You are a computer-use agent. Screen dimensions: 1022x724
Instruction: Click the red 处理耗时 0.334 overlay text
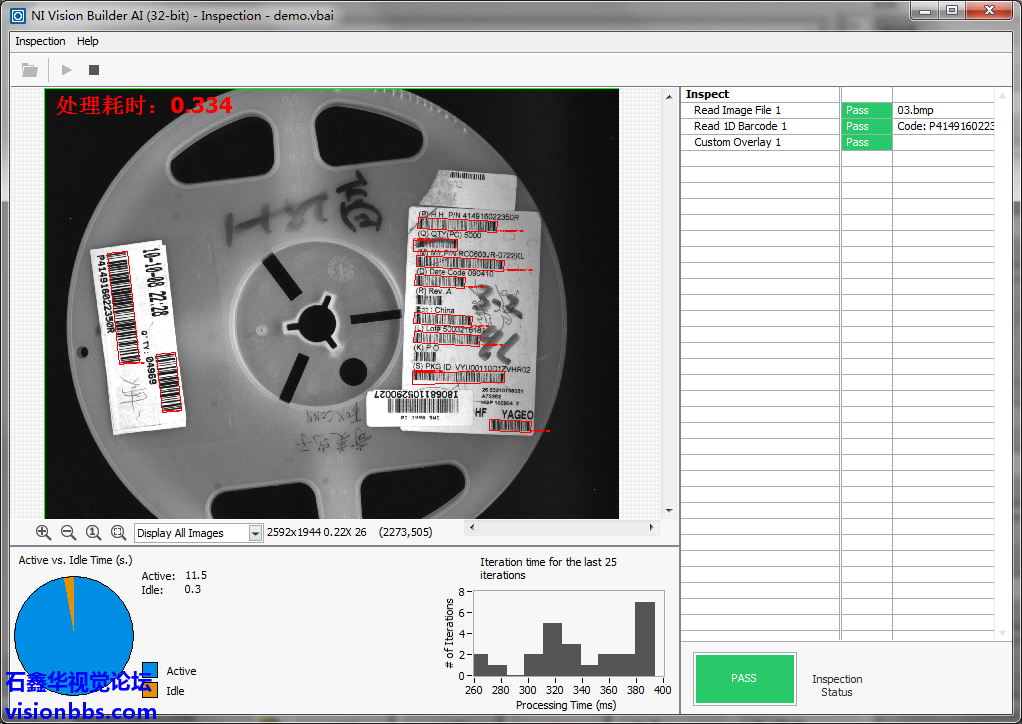coord(144,105)
